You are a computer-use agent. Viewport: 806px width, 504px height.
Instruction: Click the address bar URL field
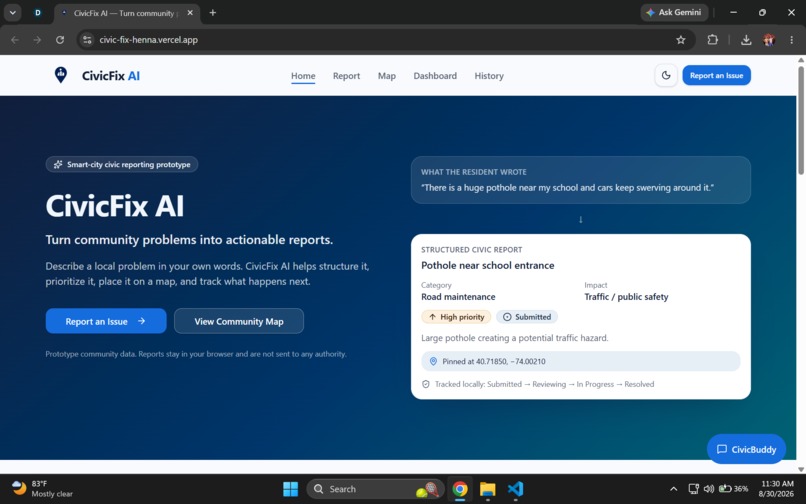[386, 40]
